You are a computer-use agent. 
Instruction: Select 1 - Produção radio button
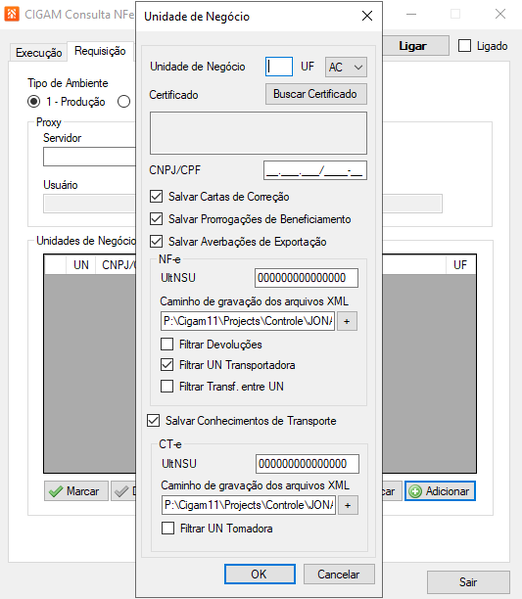tap(34, 102)
